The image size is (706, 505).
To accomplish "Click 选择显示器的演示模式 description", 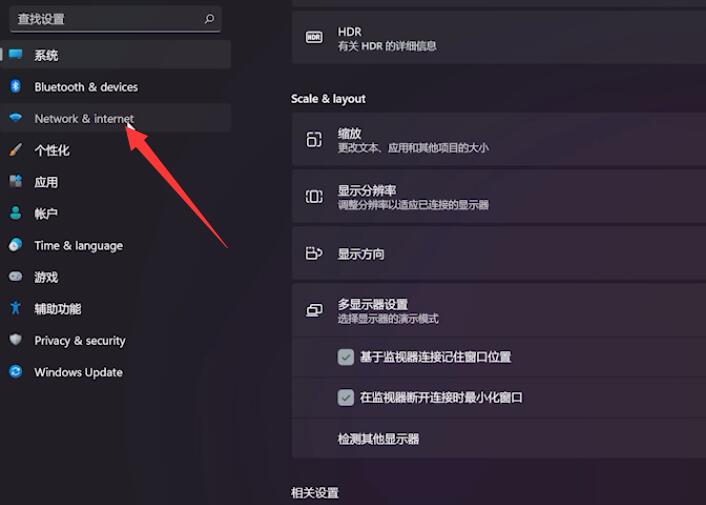I will tap(388, 319).
